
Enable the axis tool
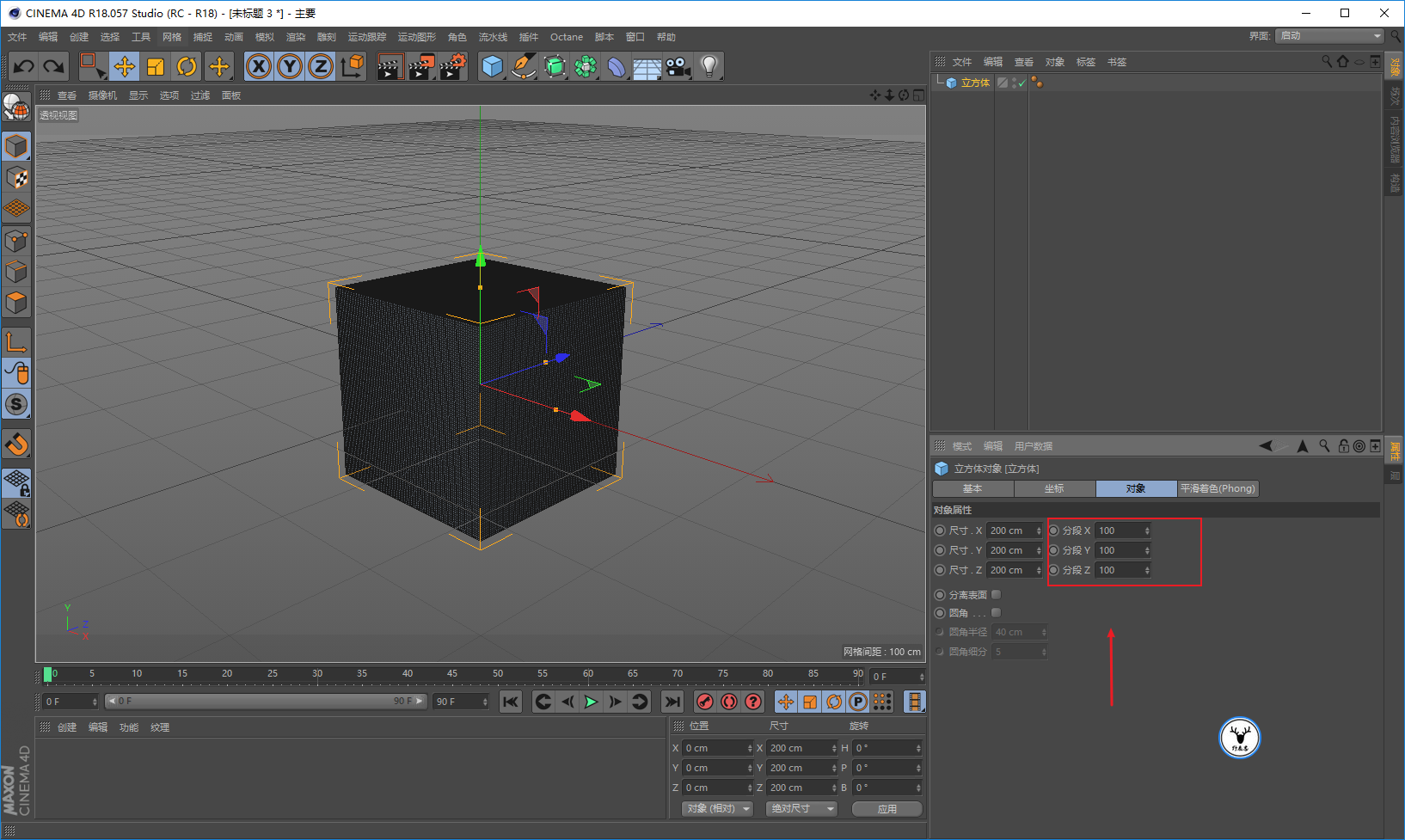16,342
